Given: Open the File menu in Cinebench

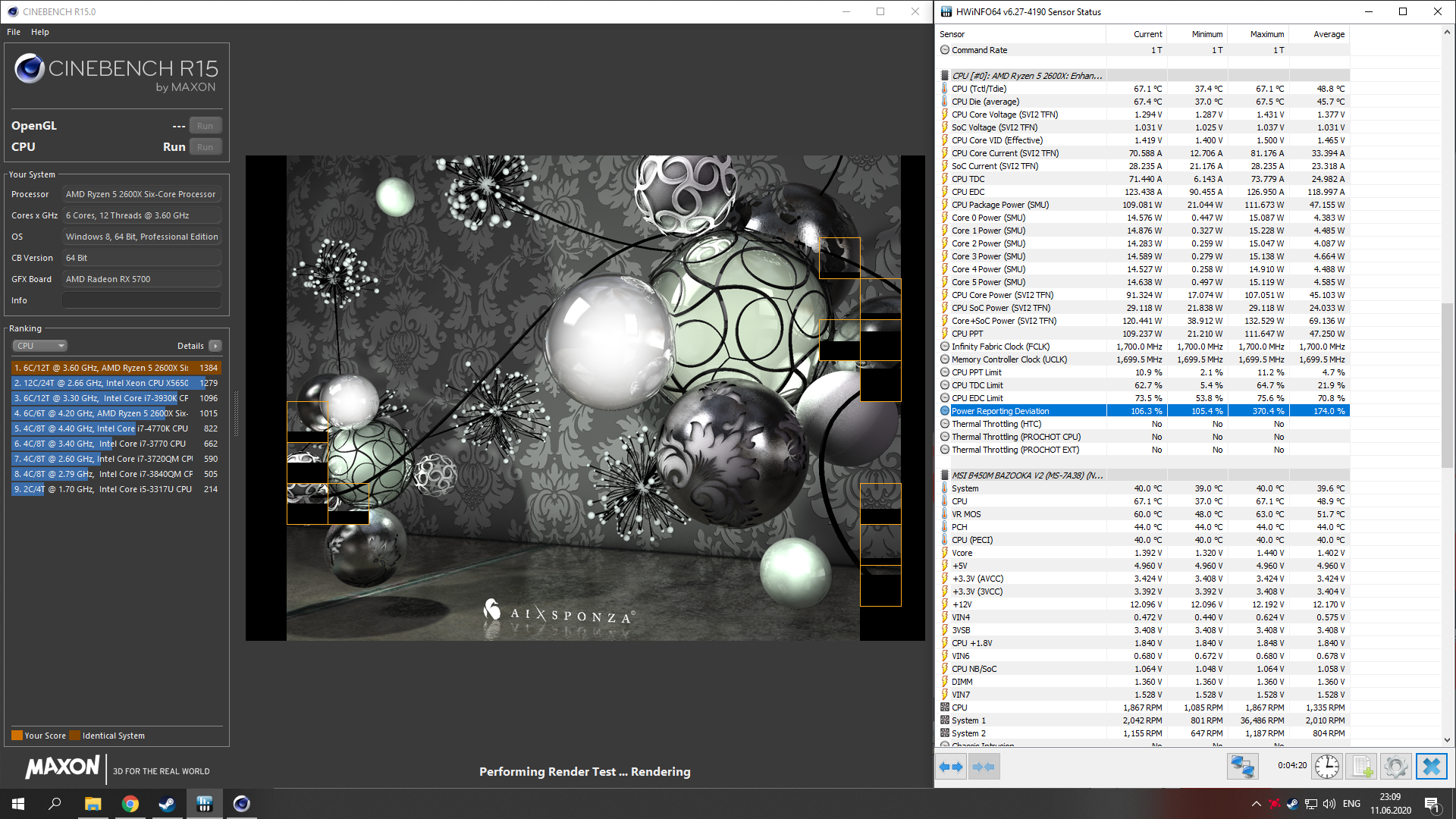Looking at the screenshot, I should pos(14,32).
